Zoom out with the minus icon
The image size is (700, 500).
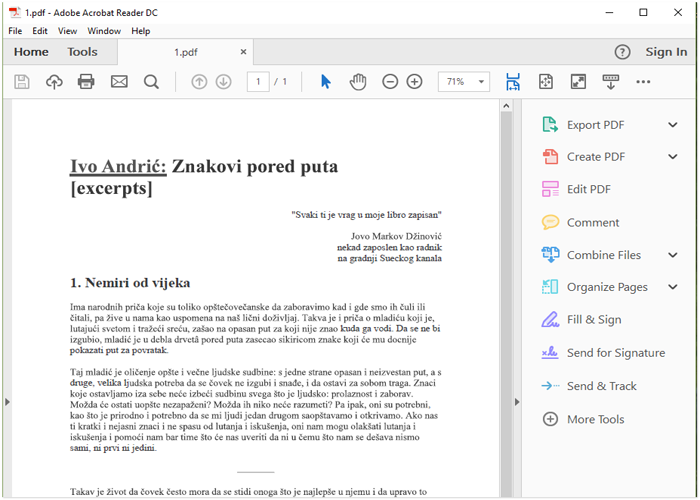coord(390,82)
